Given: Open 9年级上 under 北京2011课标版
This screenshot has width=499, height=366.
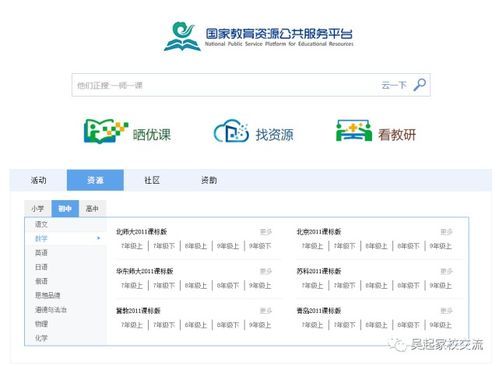Looking at the screenshot, I should [440, 246].
